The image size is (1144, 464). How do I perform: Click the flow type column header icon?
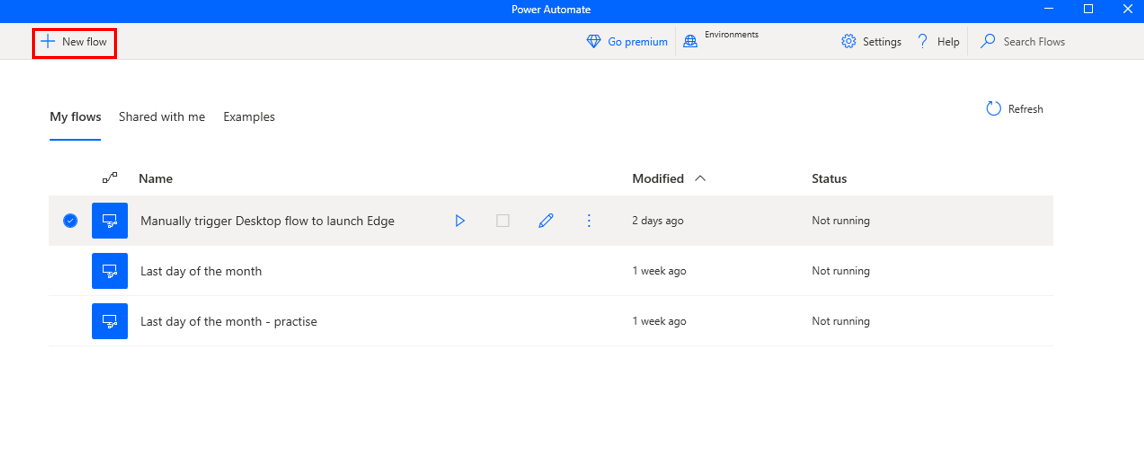point(109,177)
